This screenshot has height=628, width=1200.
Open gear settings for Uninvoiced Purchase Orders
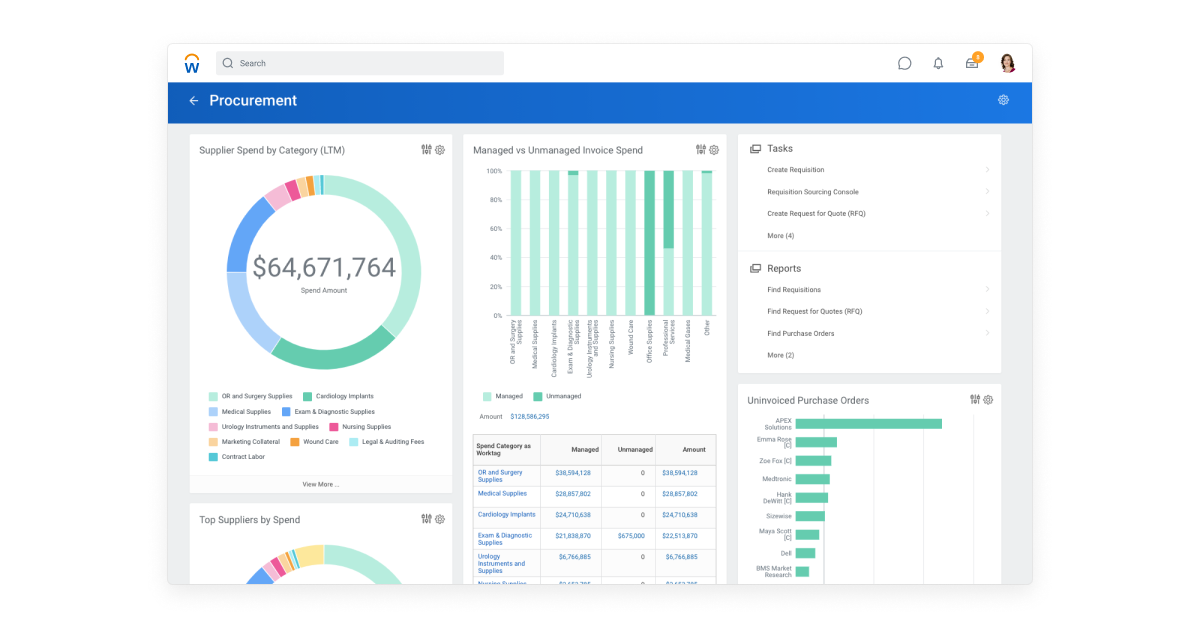(x=988, y=400)
